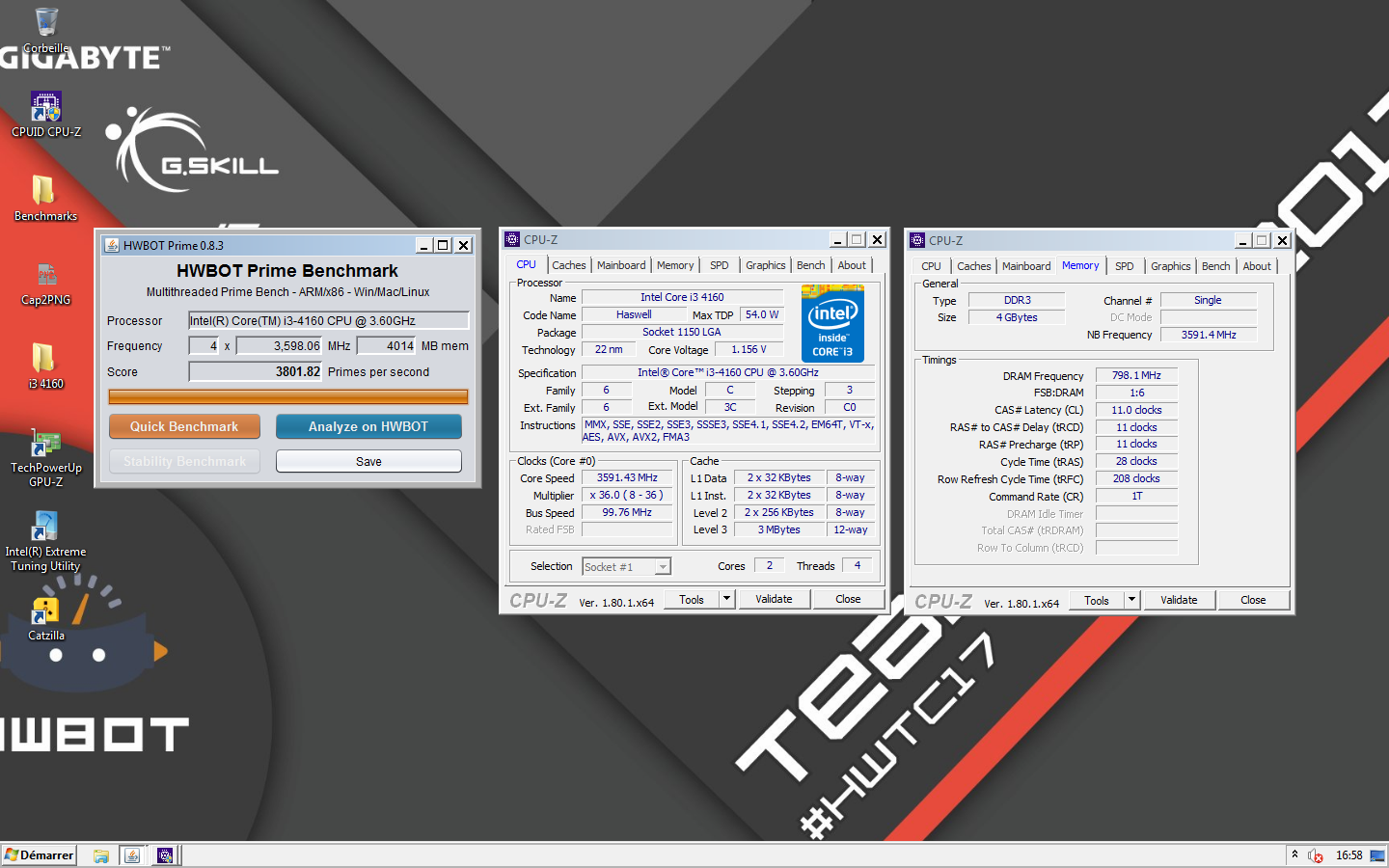
Task: Switch to Caches tab in right CPU-Z
Action: click(x=974, y=266)
